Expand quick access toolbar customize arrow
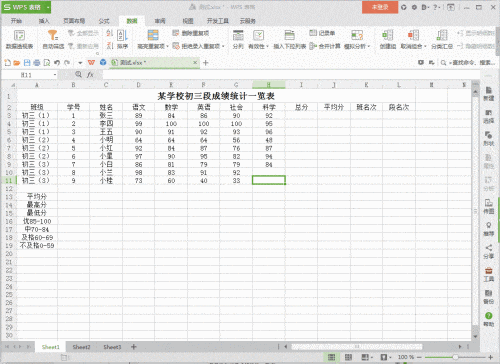Viewport: 500px width, 364px height. tap(80, 63)
